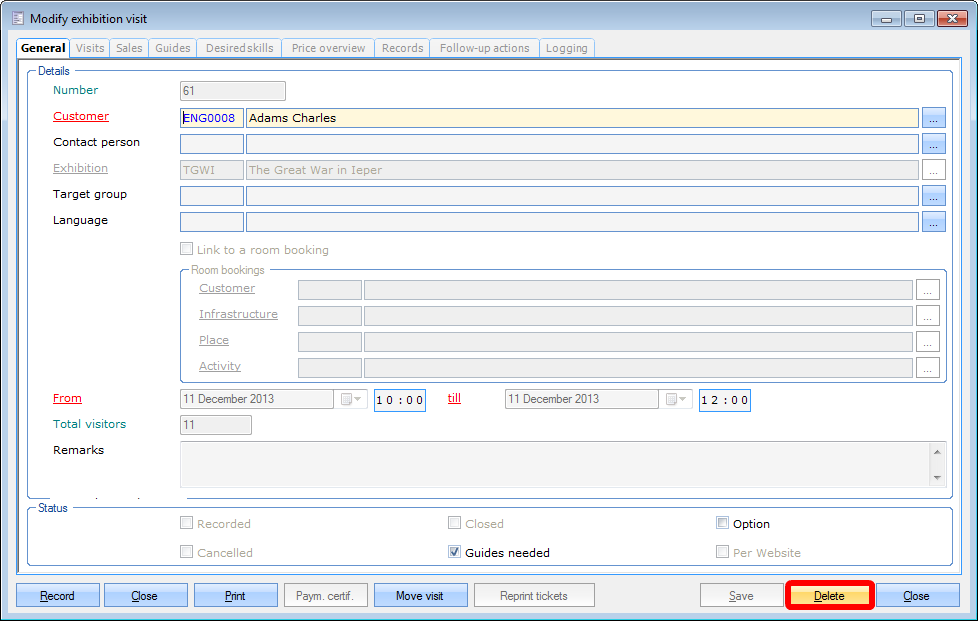The width and height of the screenshot is (978, 621).
Task: Open Infrastructure lookup ellipsis in Room bookings
Action: (x=928, y=316)
